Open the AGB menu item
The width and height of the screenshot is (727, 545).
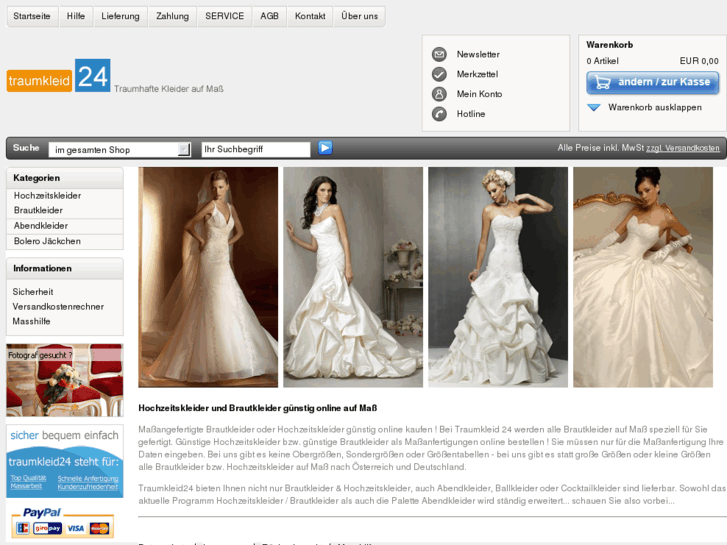tap(269, 16)
